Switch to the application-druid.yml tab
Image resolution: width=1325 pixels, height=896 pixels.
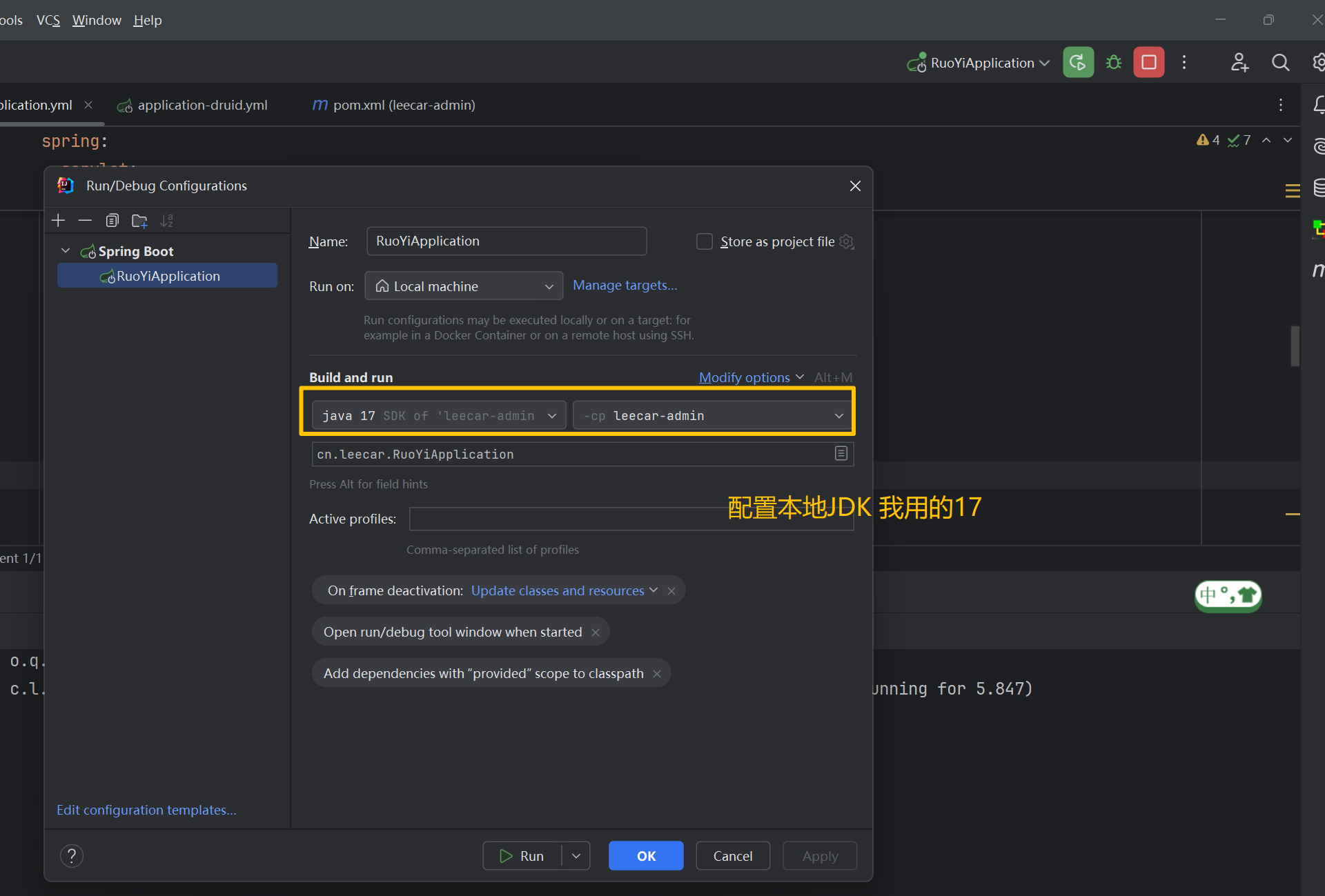(202, 105)
